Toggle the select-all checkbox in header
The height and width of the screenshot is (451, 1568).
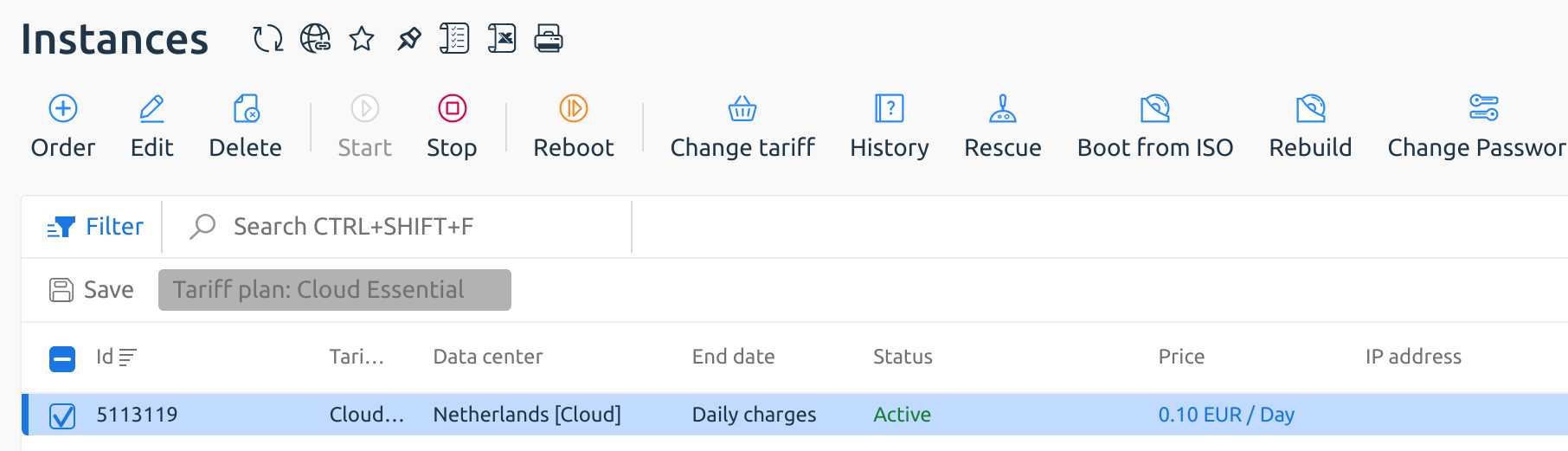tap(62, 358)
